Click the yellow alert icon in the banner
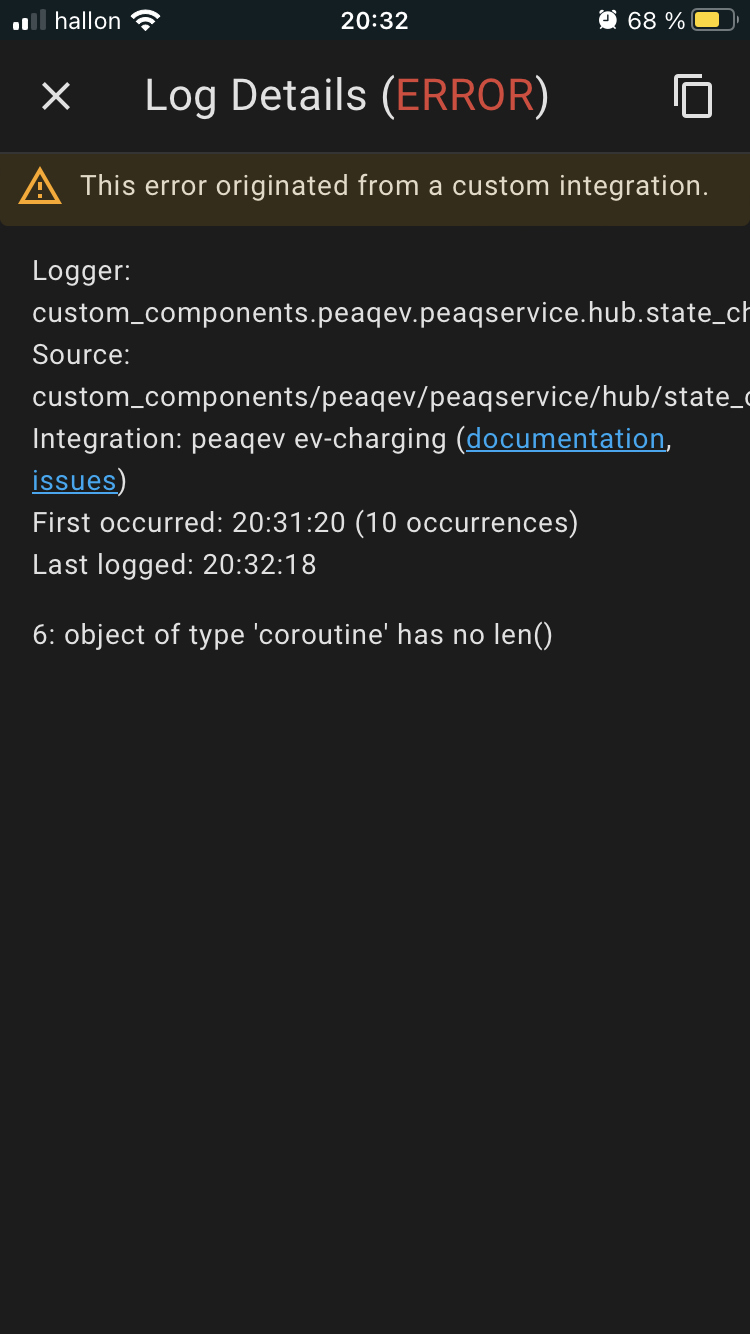 coord(40,186)
